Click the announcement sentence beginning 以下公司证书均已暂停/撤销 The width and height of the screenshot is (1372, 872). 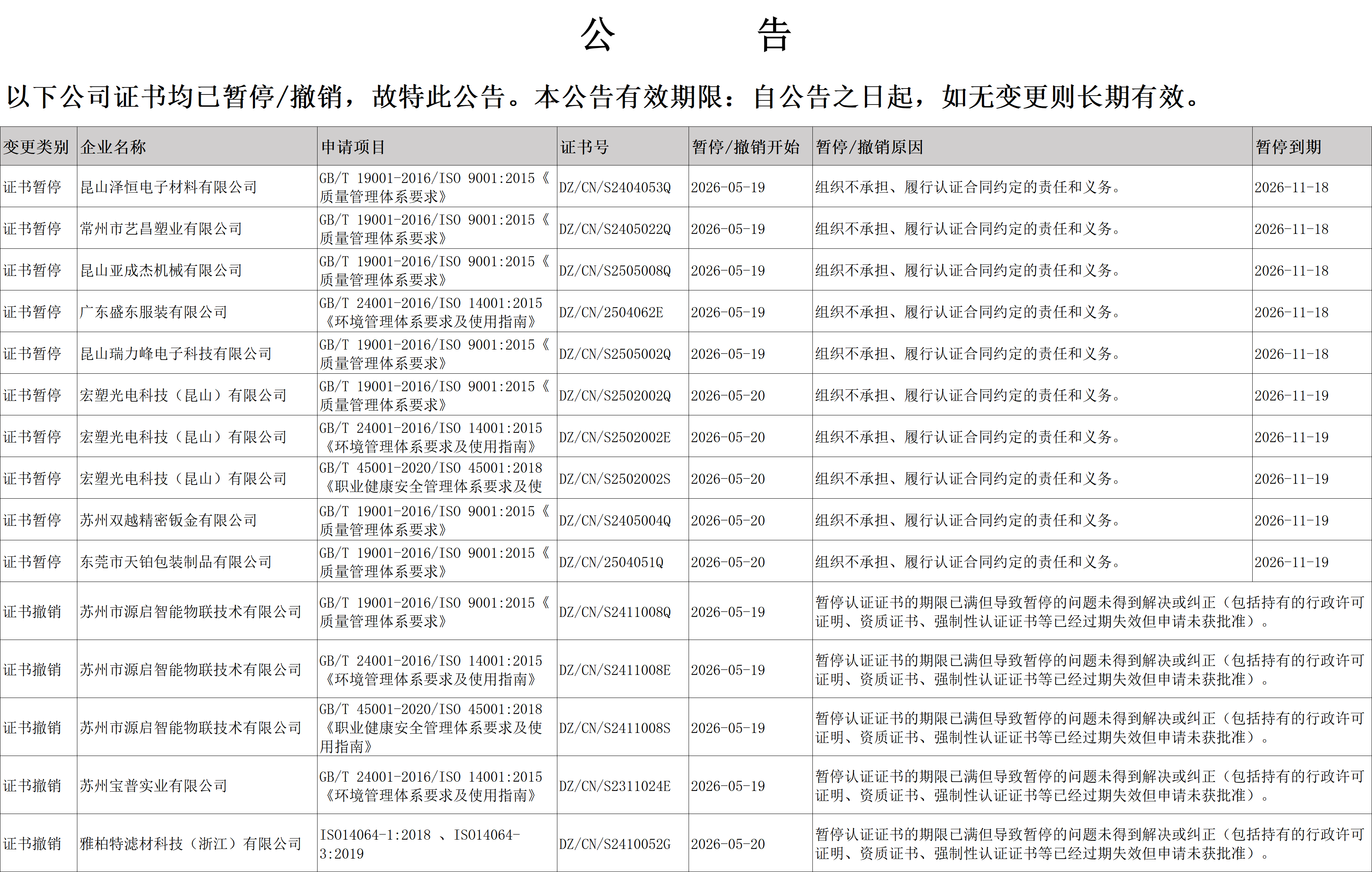pos(604,97)
